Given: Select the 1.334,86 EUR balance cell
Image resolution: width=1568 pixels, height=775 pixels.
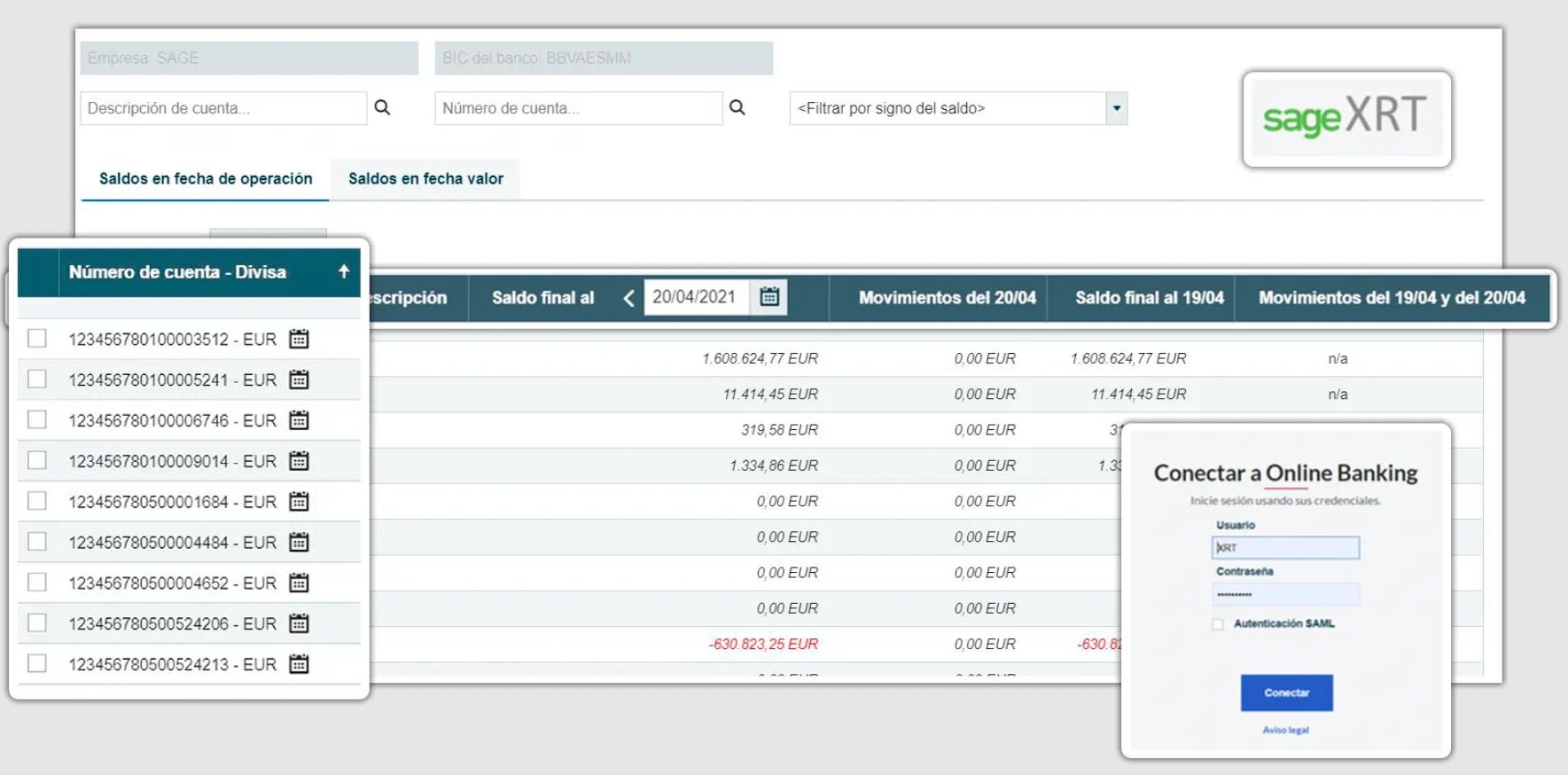Looking at the screenshot, I should pyautogui.click(x=774, y=466).
